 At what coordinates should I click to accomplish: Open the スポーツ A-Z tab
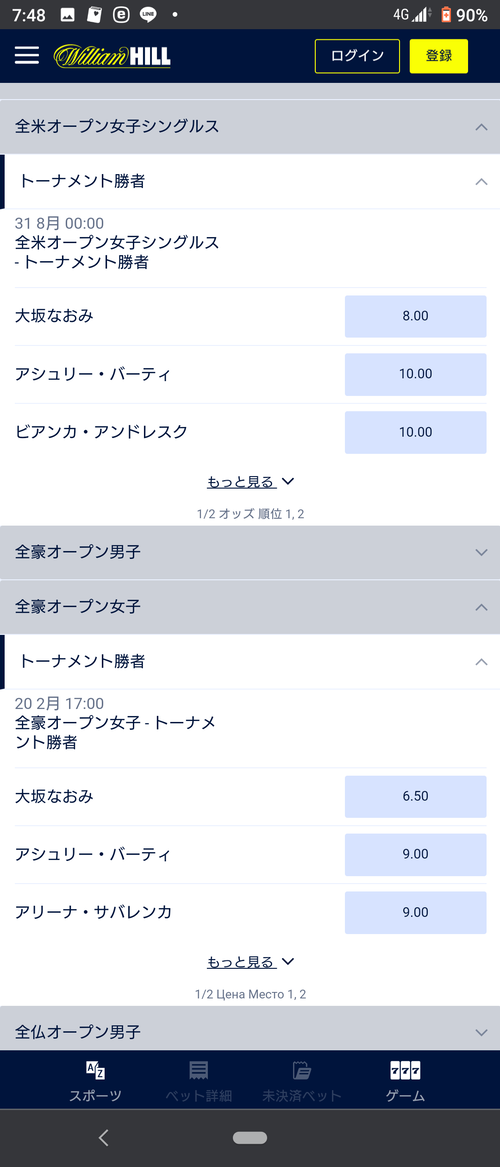95,1081
